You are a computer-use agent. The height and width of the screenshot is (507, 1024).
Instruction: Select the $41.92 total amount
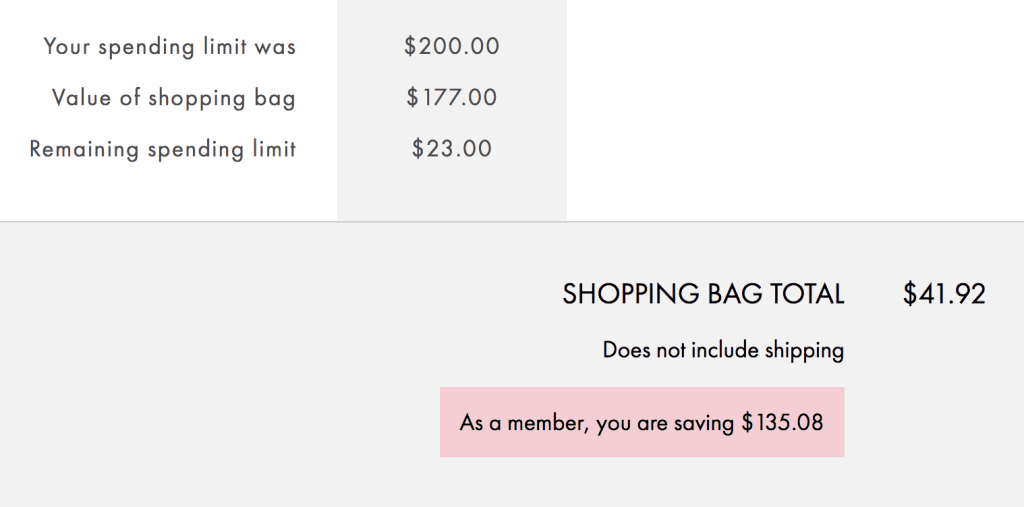(944, 294)
